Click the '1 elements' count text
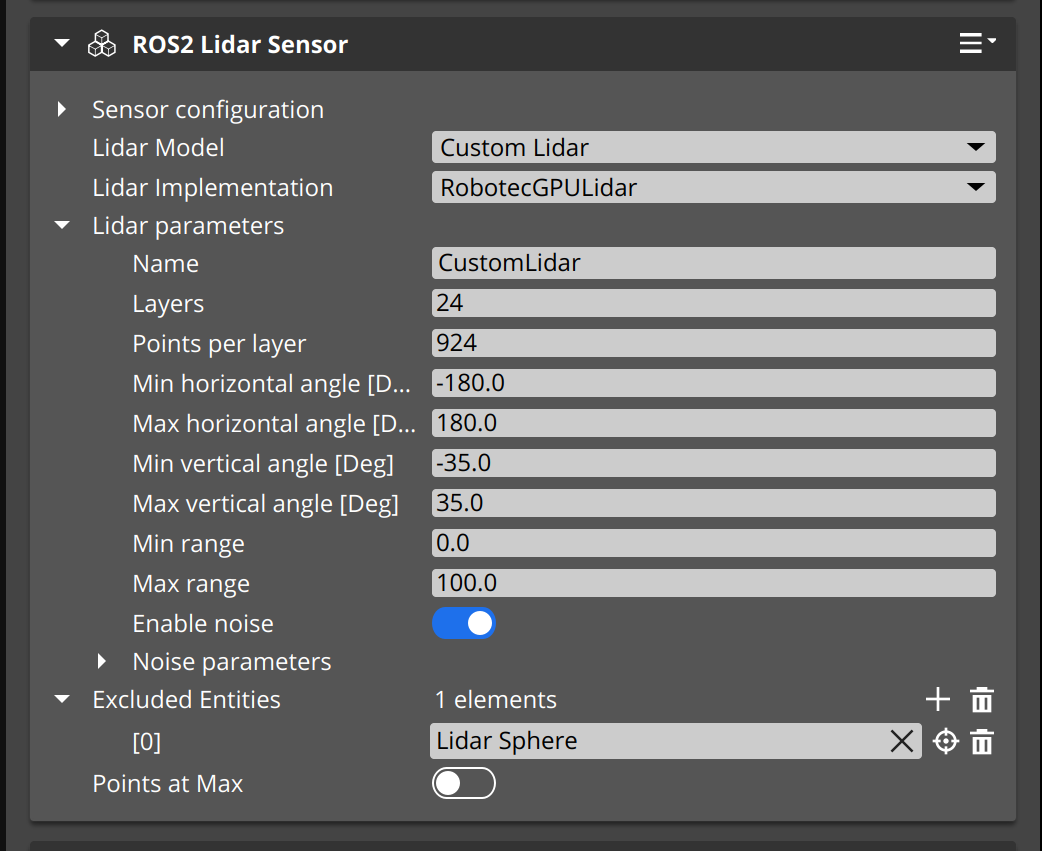This screenshot has height=851, width=1042. pos(496,700)
